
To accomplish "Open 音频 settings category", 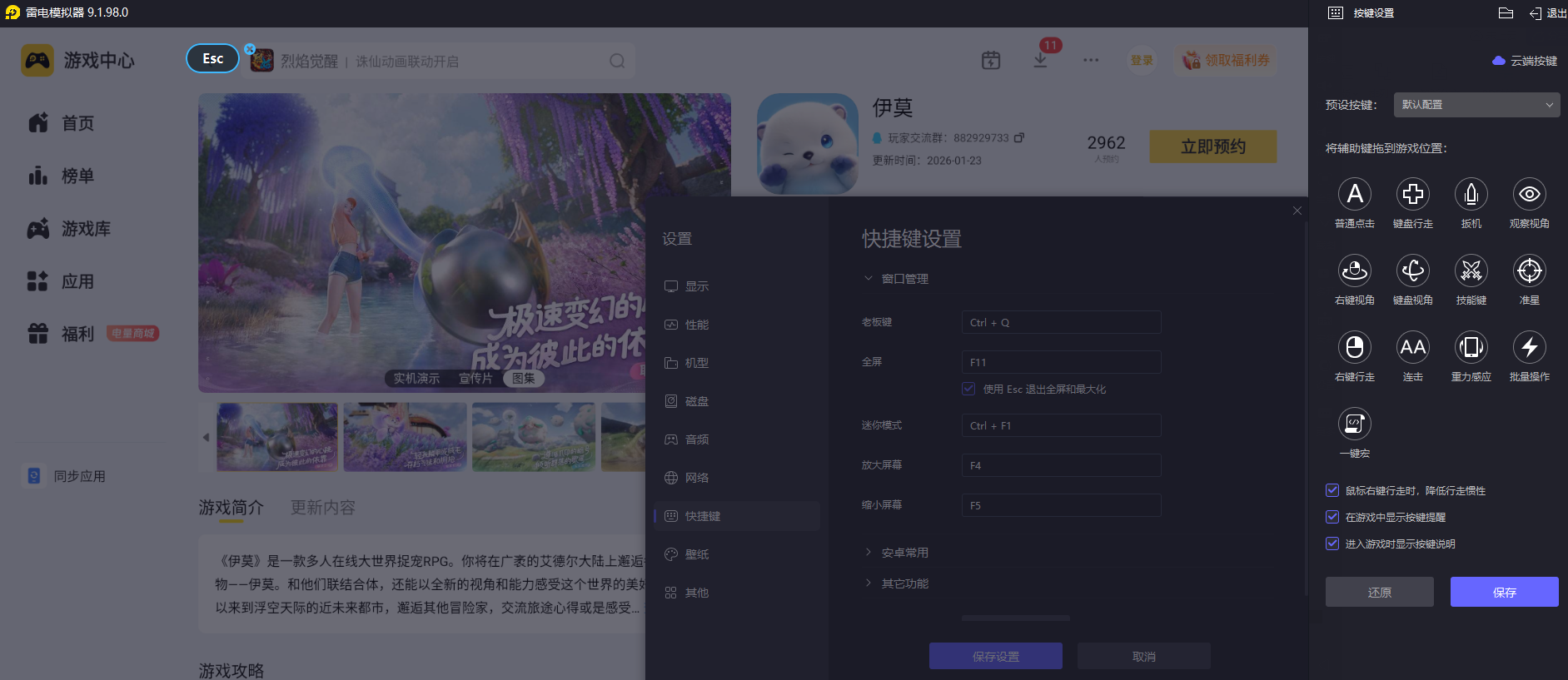I will tap(737, 439).
